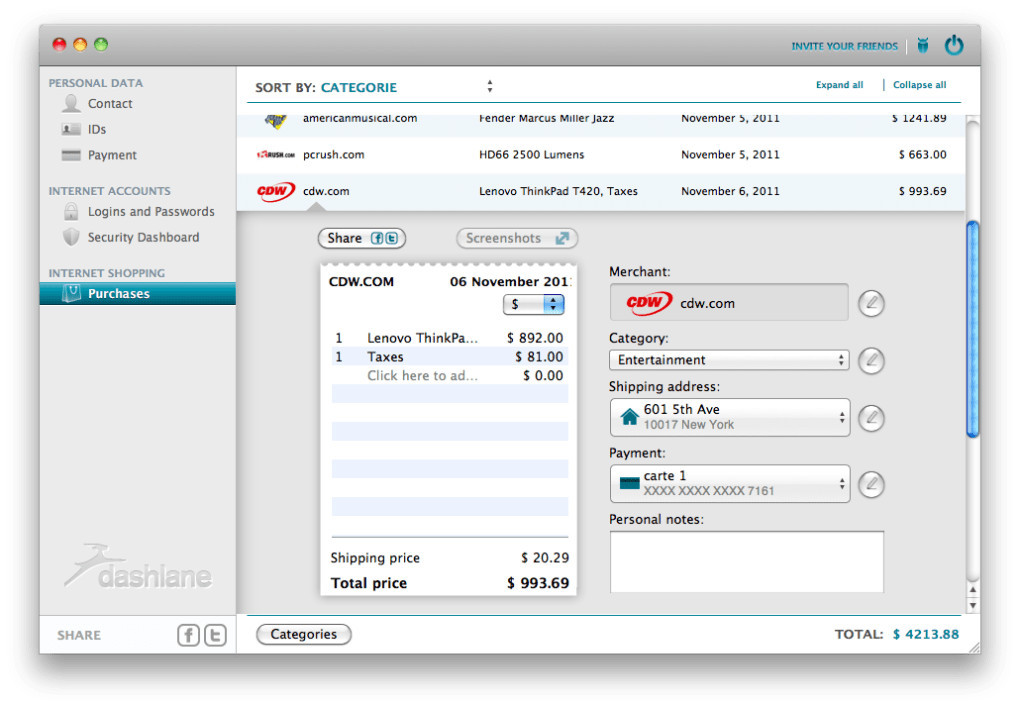
Task: Click the americanmusical.com merchant logo
Action: pyautogui.click(x=276, y=121)
